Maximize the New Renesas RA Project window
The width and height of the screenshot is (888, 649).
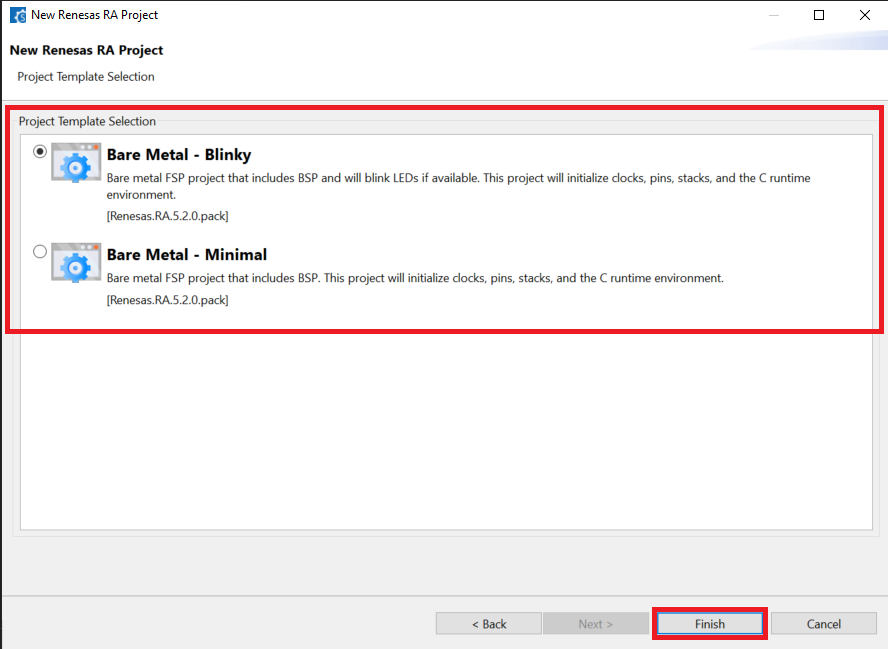pos(819,15)
